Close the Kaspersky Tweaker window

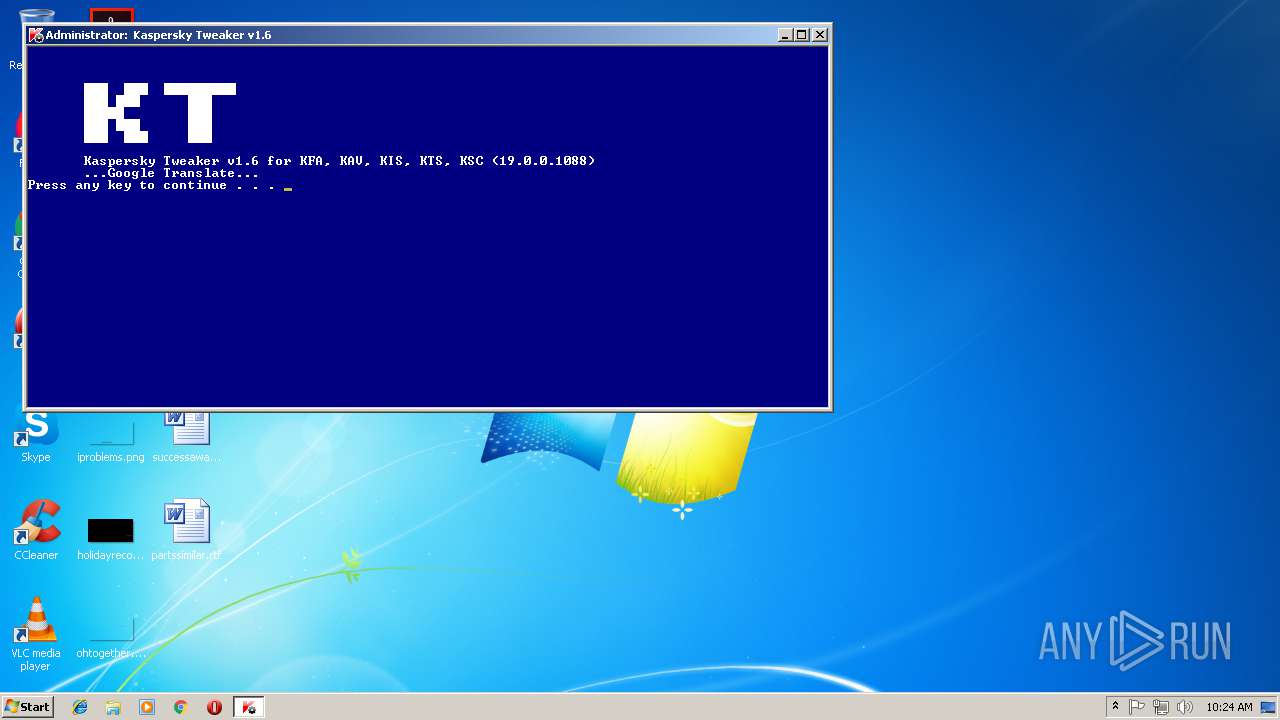[820, 35]
